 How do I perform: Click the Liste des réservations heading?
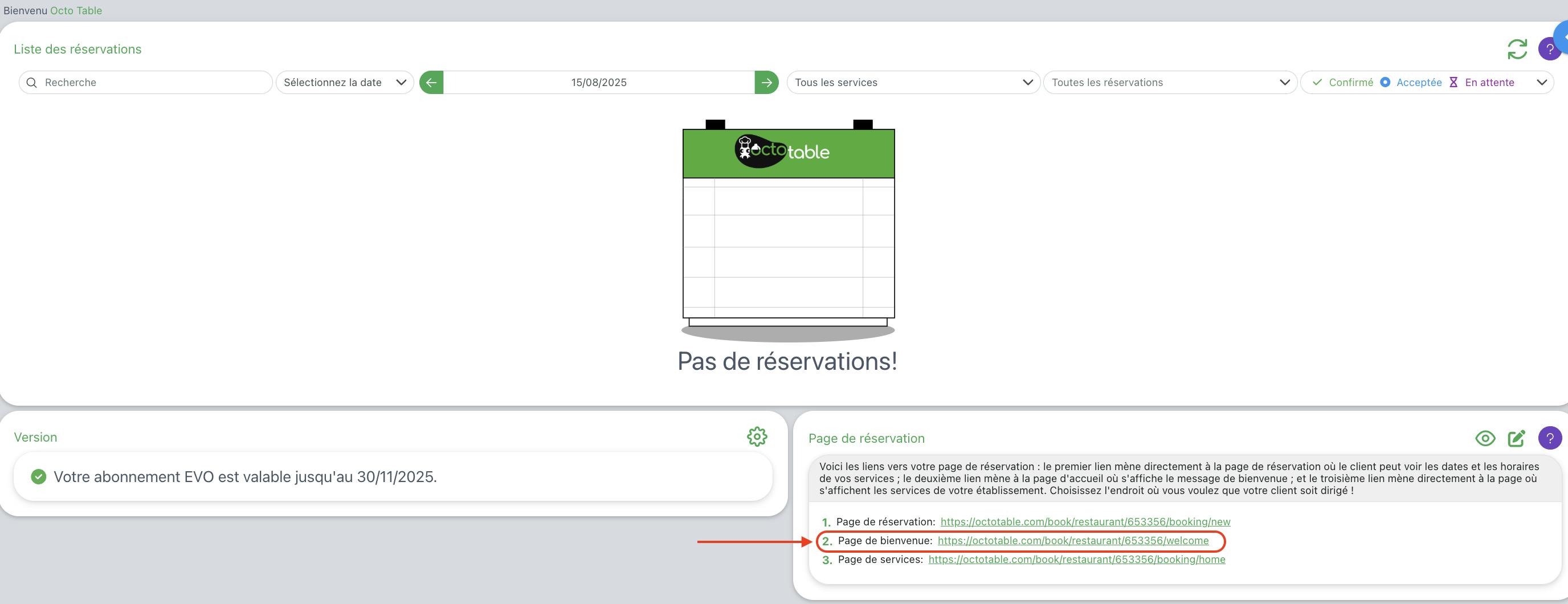click(x=77, y=50)
